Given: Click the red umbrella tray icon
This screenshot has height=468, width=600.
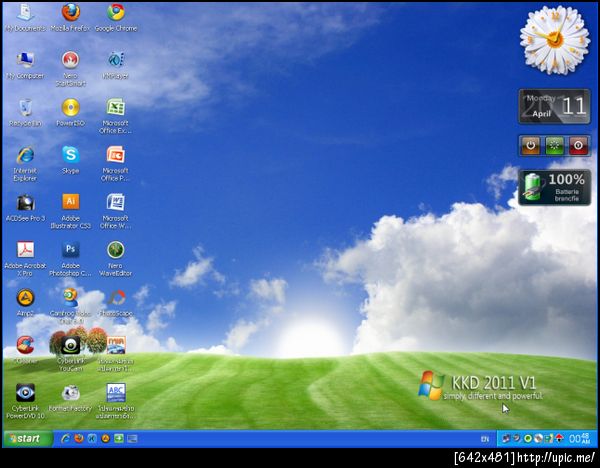Looking at the screenshot, I should (x=559, y=439).
